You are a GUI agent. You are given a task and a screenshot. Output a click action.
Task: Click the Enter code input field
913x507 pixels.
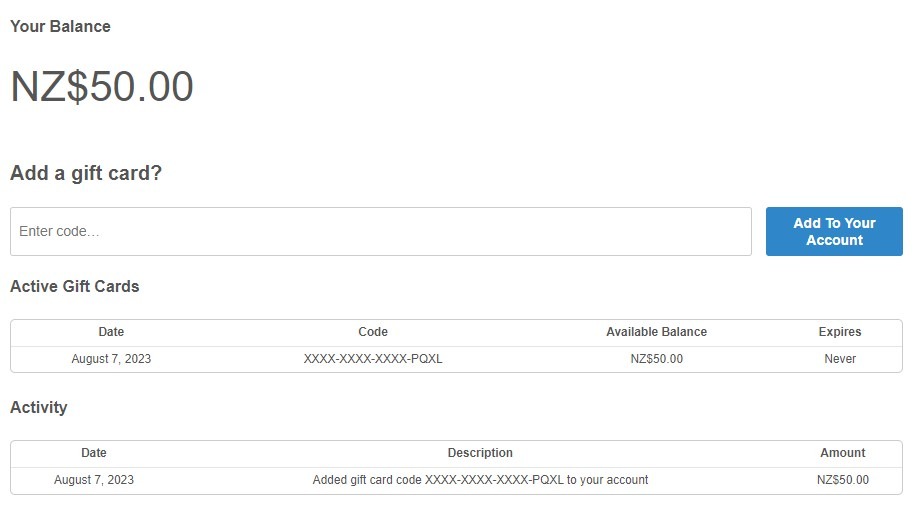click(380, 232)
